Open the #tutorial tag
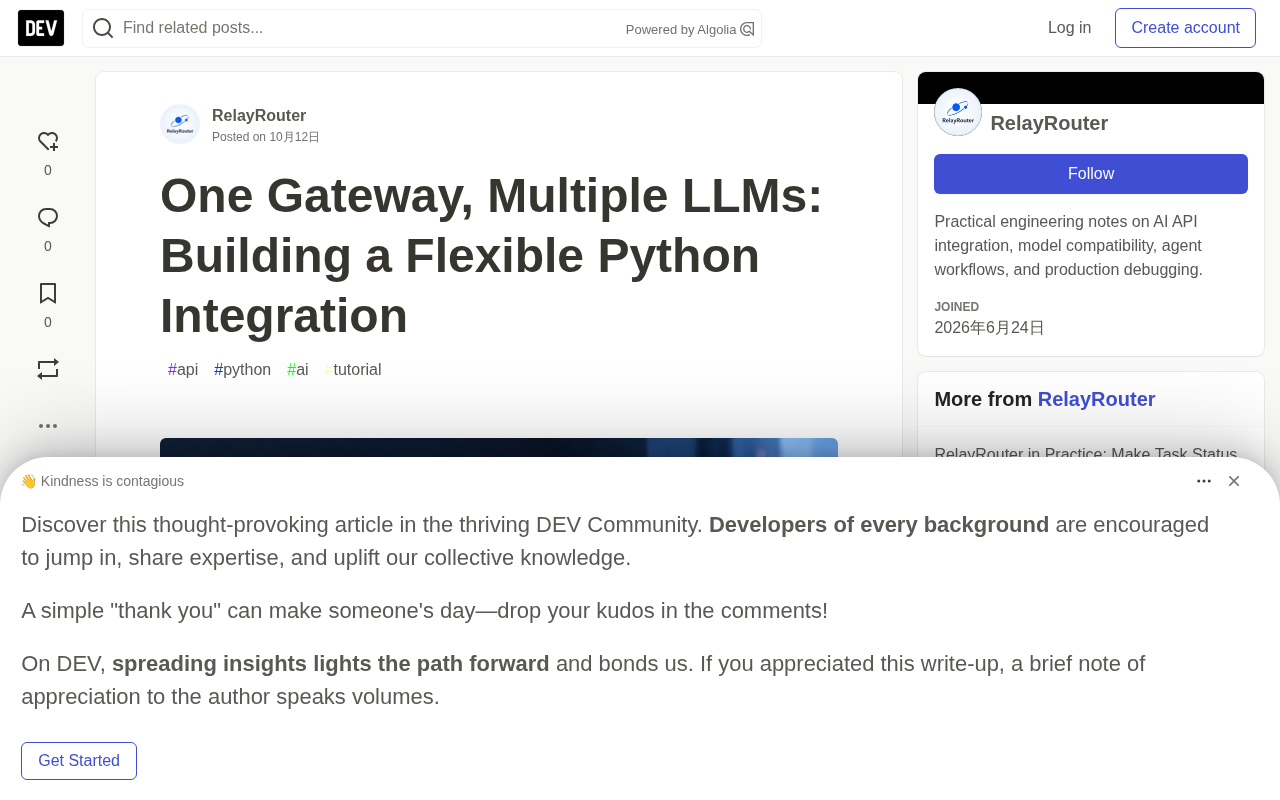1280x800 pixels. point(353,370)
